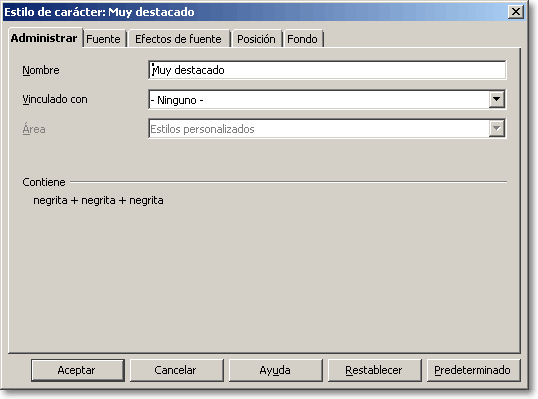Screen dimensions: 538x399
Task: Close the Estilo de carácter dialog
Action: [x=515, y=12]
